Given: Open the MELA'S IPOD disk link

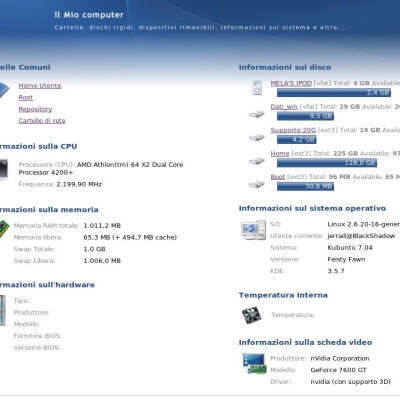Looking at the screenshot, I should click(291, 83).
